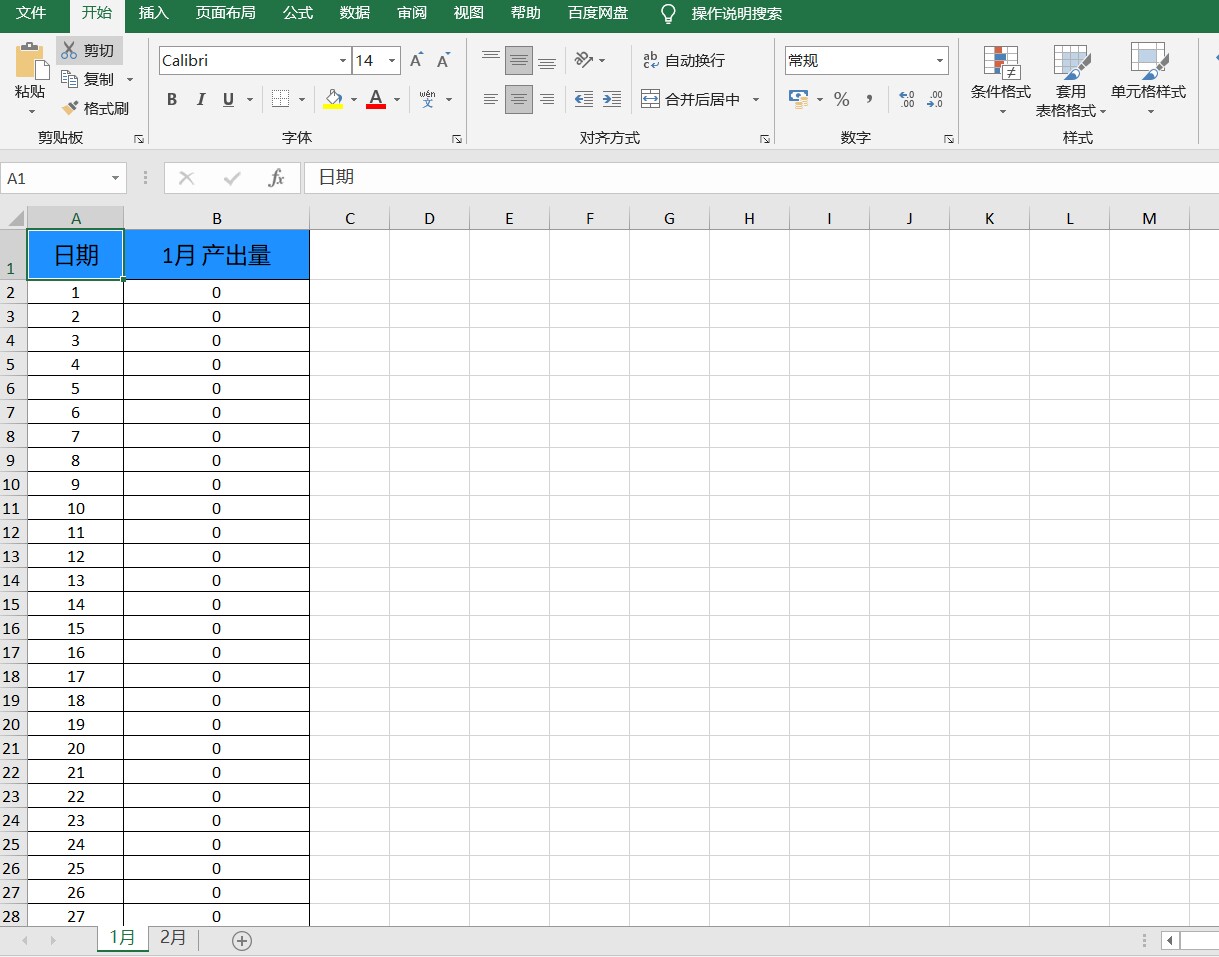This screenshot has width=1219, height=957.
Task: Click in the formula bar showing 日期
Action: [x=761, y=178]
